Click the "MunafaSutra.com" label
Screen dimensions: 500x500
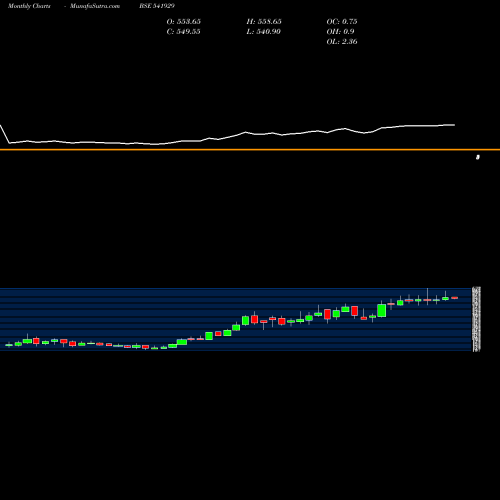click(95, 6)
